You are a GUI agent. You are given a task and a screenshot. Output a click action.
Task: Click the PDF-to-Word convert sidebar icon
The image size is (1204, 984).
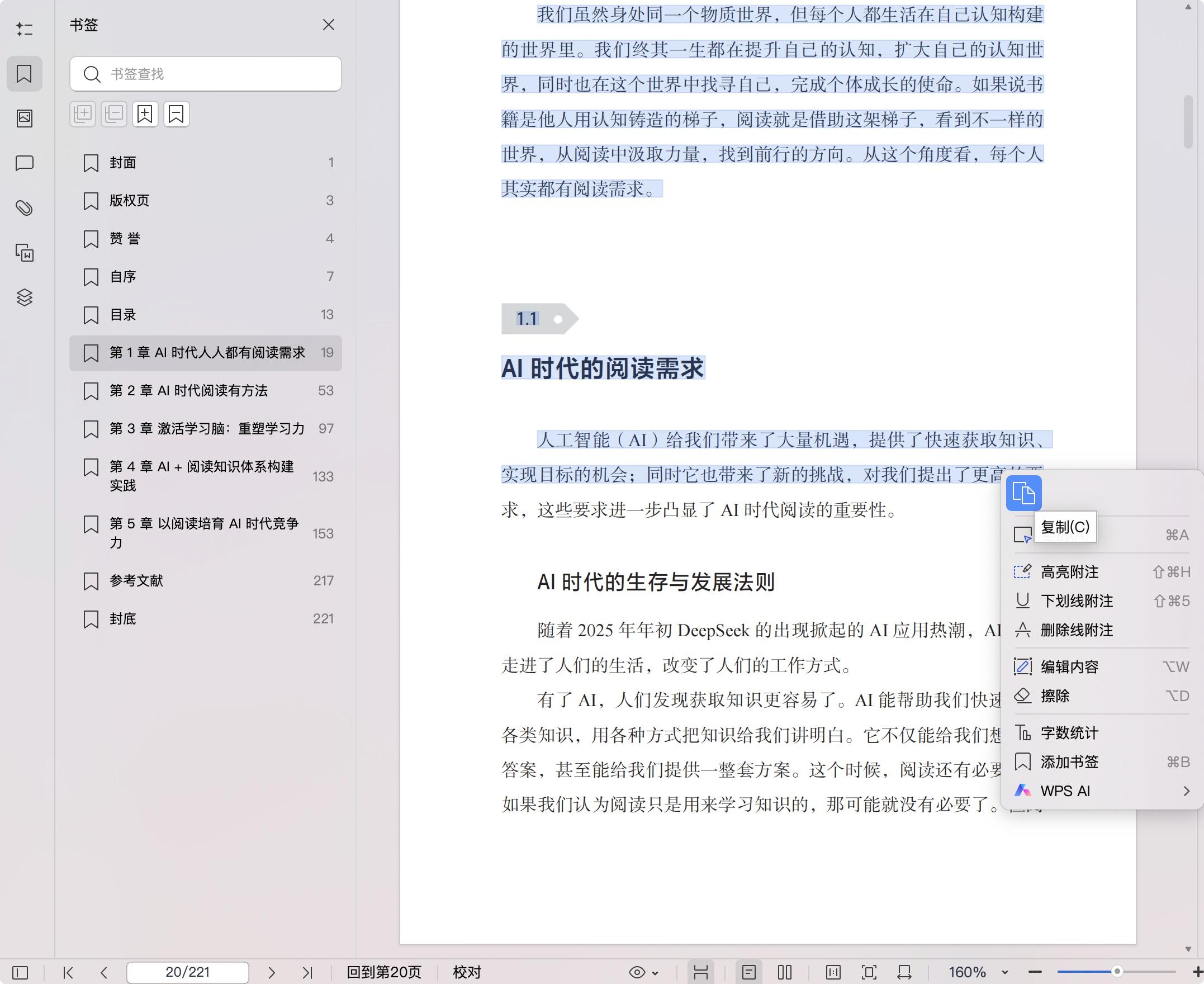click(25, 253)
